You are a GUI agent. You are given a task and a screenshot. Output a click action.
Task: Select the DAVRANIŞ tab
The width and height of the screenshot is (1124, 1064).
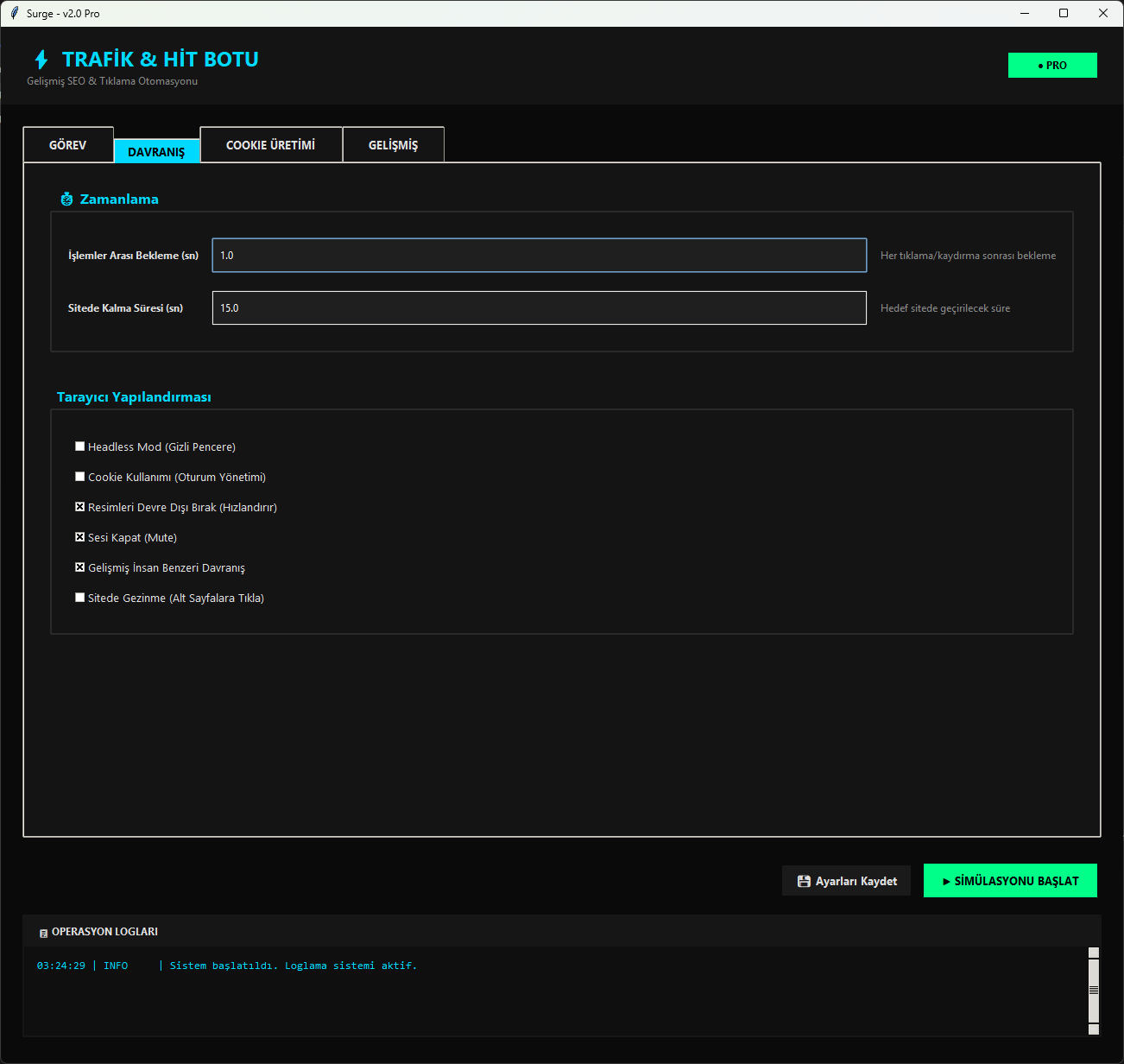click(156, 151)
